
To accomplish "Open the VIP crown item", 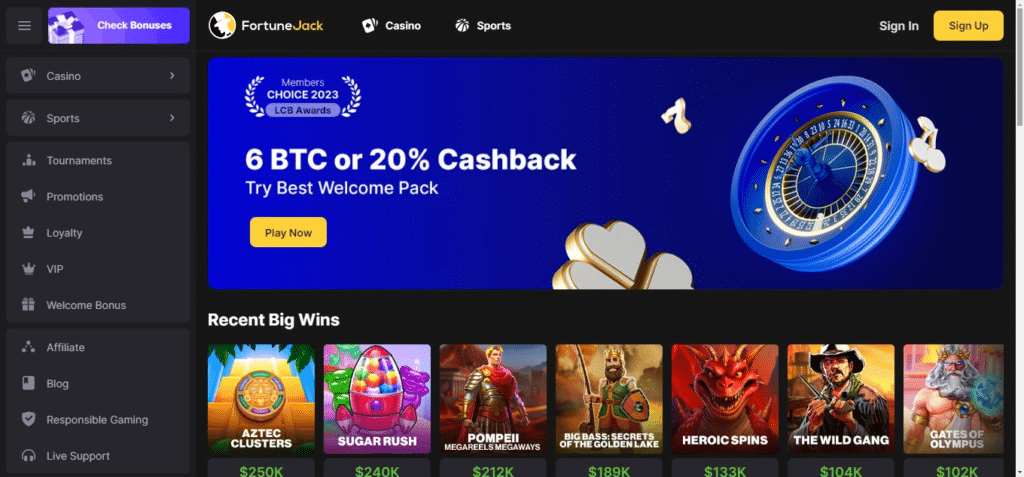I will point(98,269).
